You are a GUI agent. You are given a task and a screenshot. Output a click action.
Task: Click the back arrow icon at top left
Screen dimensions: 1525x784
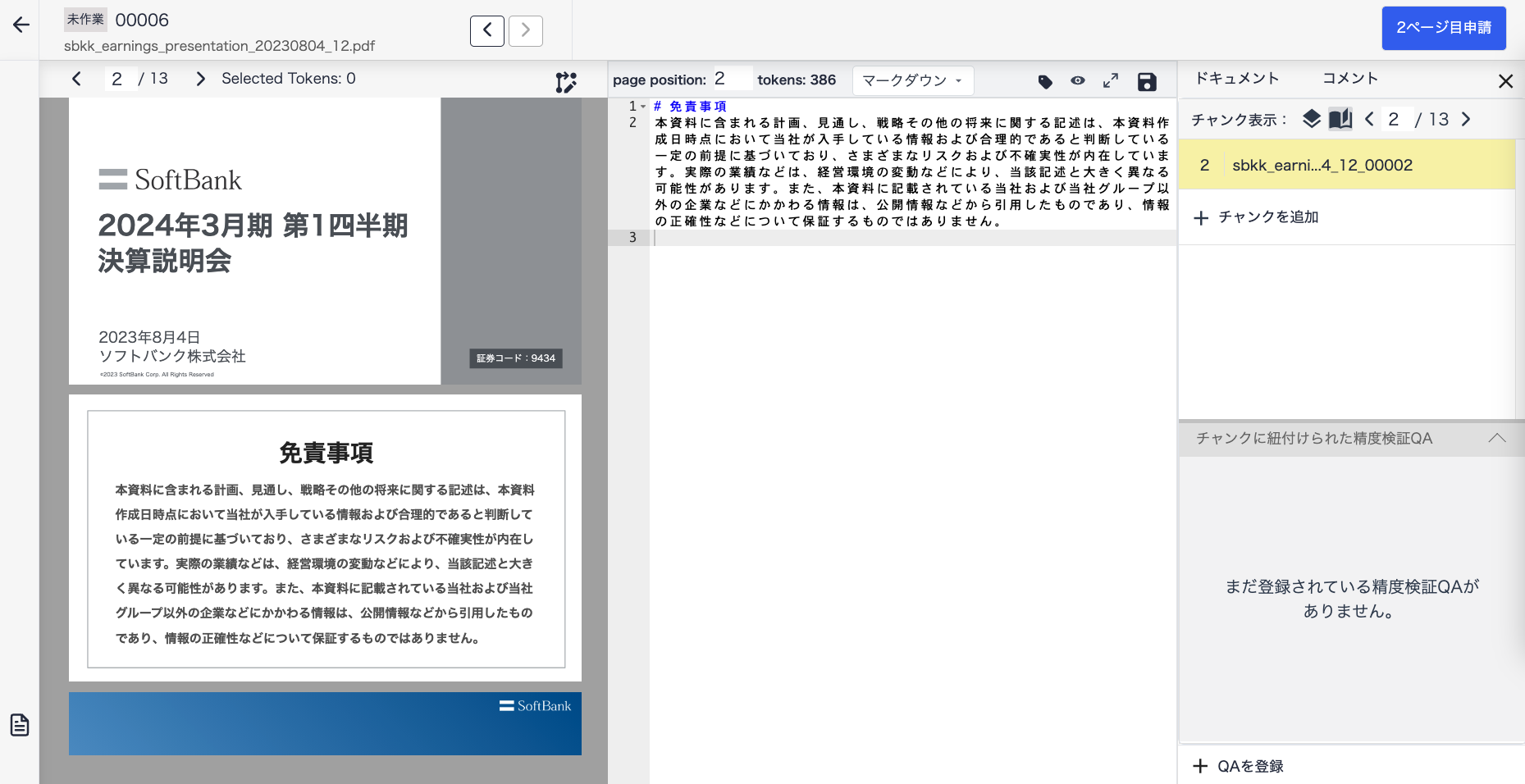tap(21, 25)
